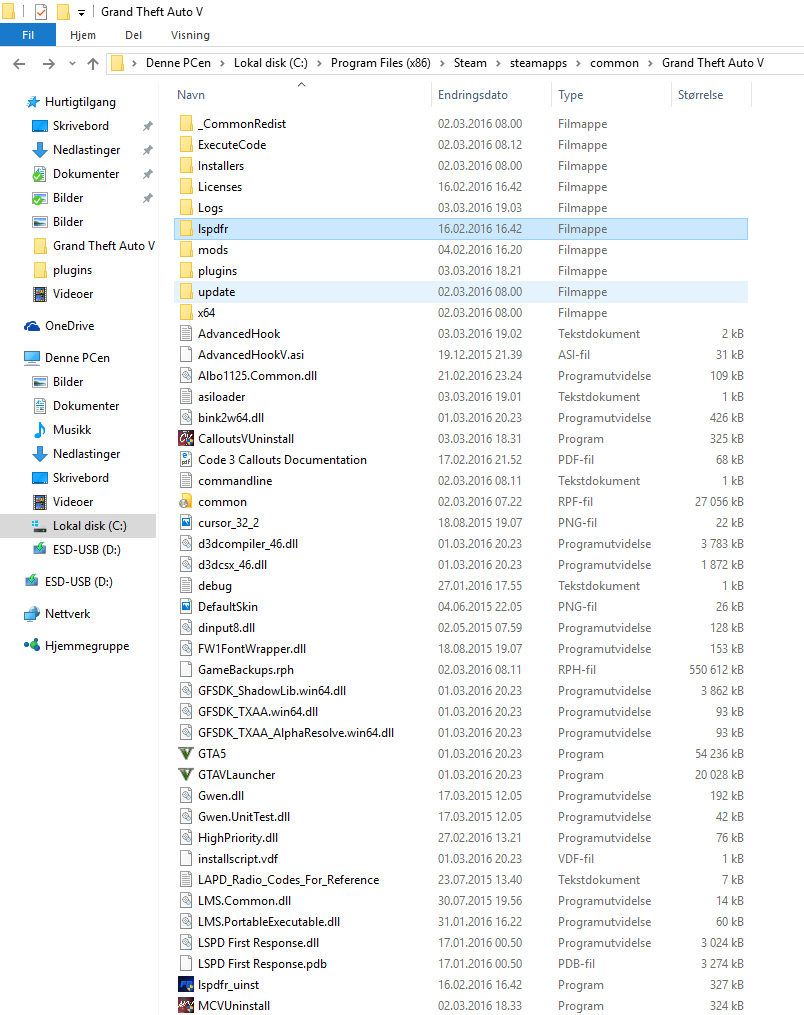The image size is (804, 1015).
Task: Select Skrivebord under Hurtigtilgang
Action: [x=81, y=126]
